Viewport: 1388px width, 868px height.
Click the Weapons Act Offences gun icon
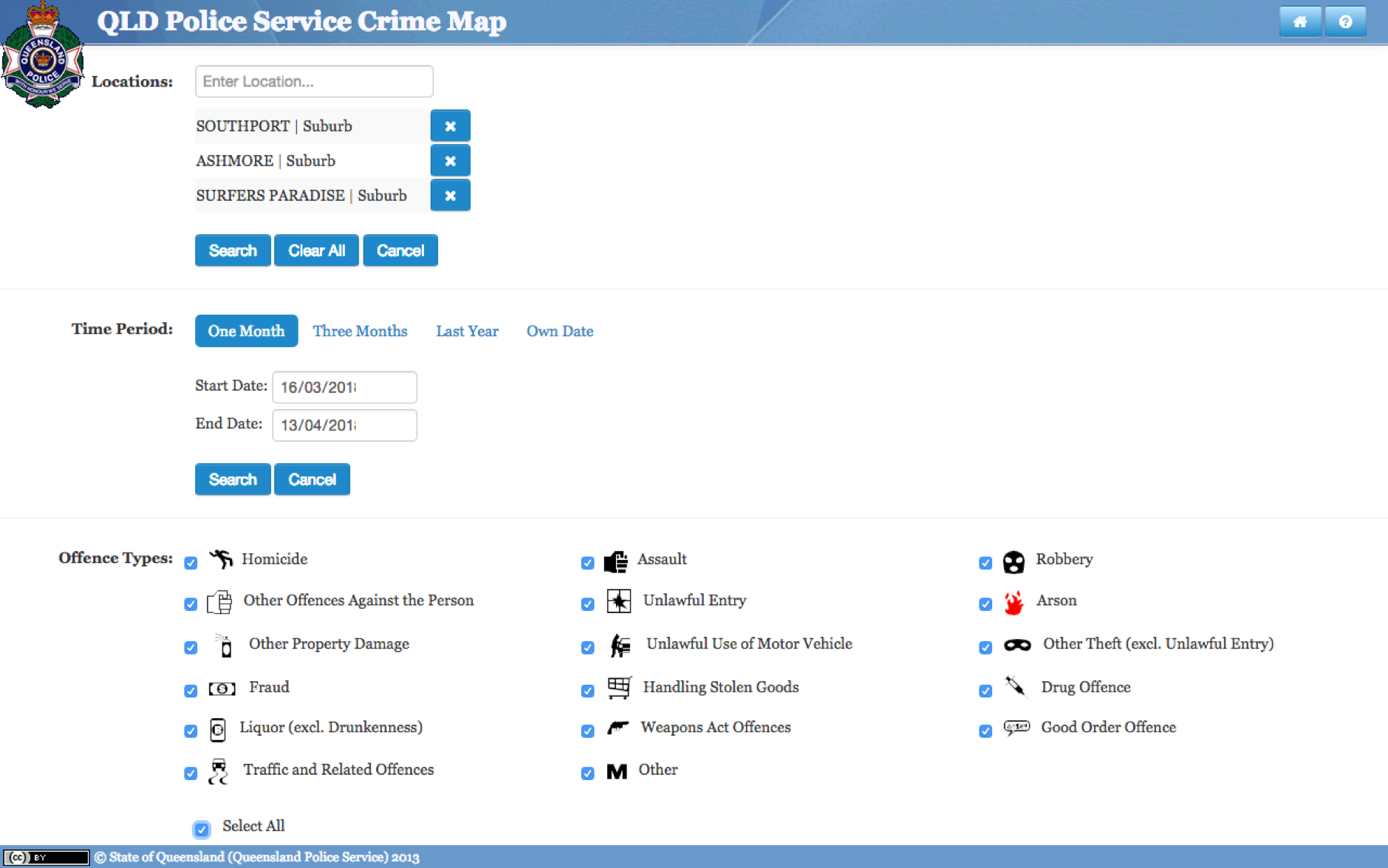tap(618, 728)
